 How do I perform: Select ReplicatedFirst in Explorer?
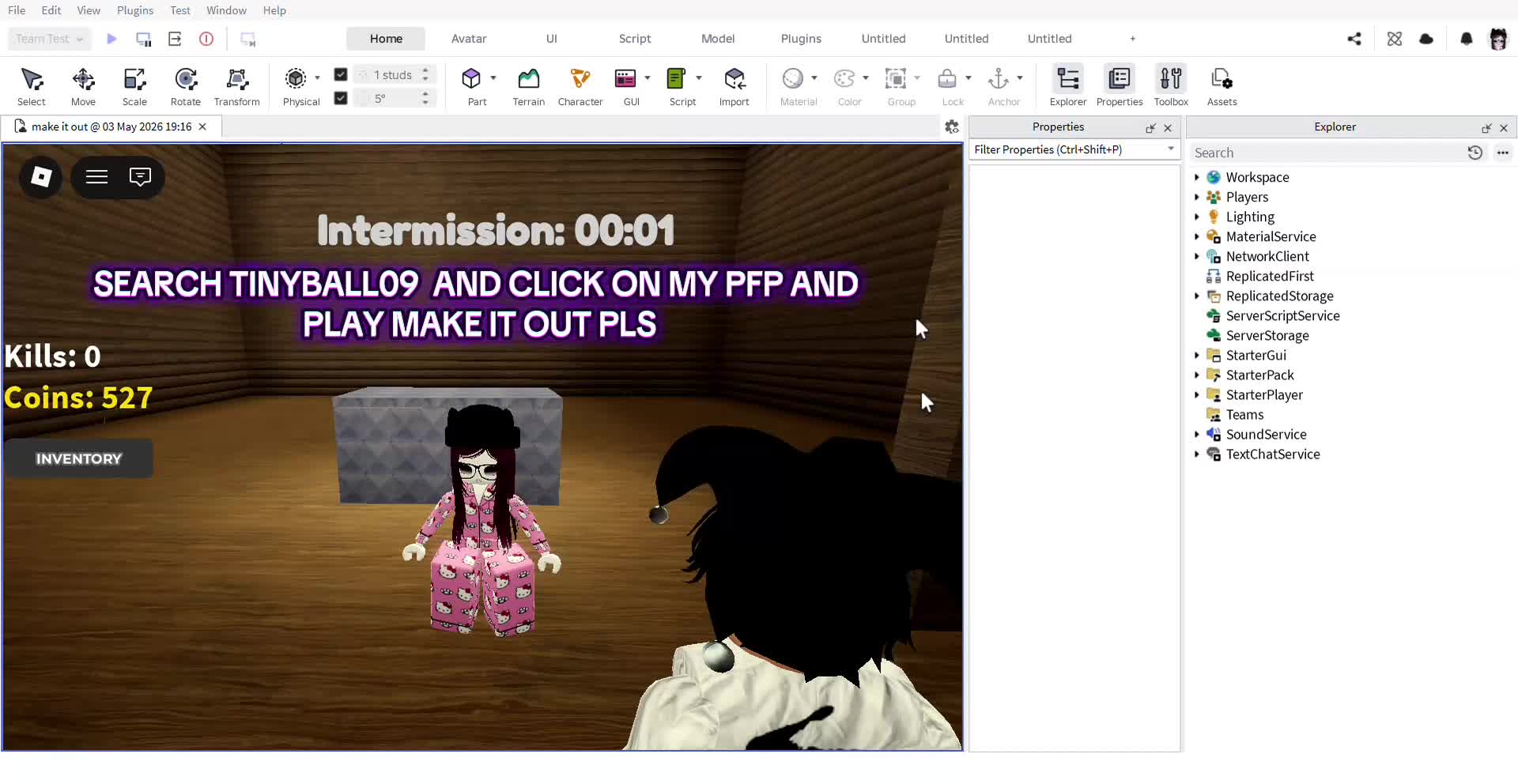pyautogui.click(x=1269, y=276)
